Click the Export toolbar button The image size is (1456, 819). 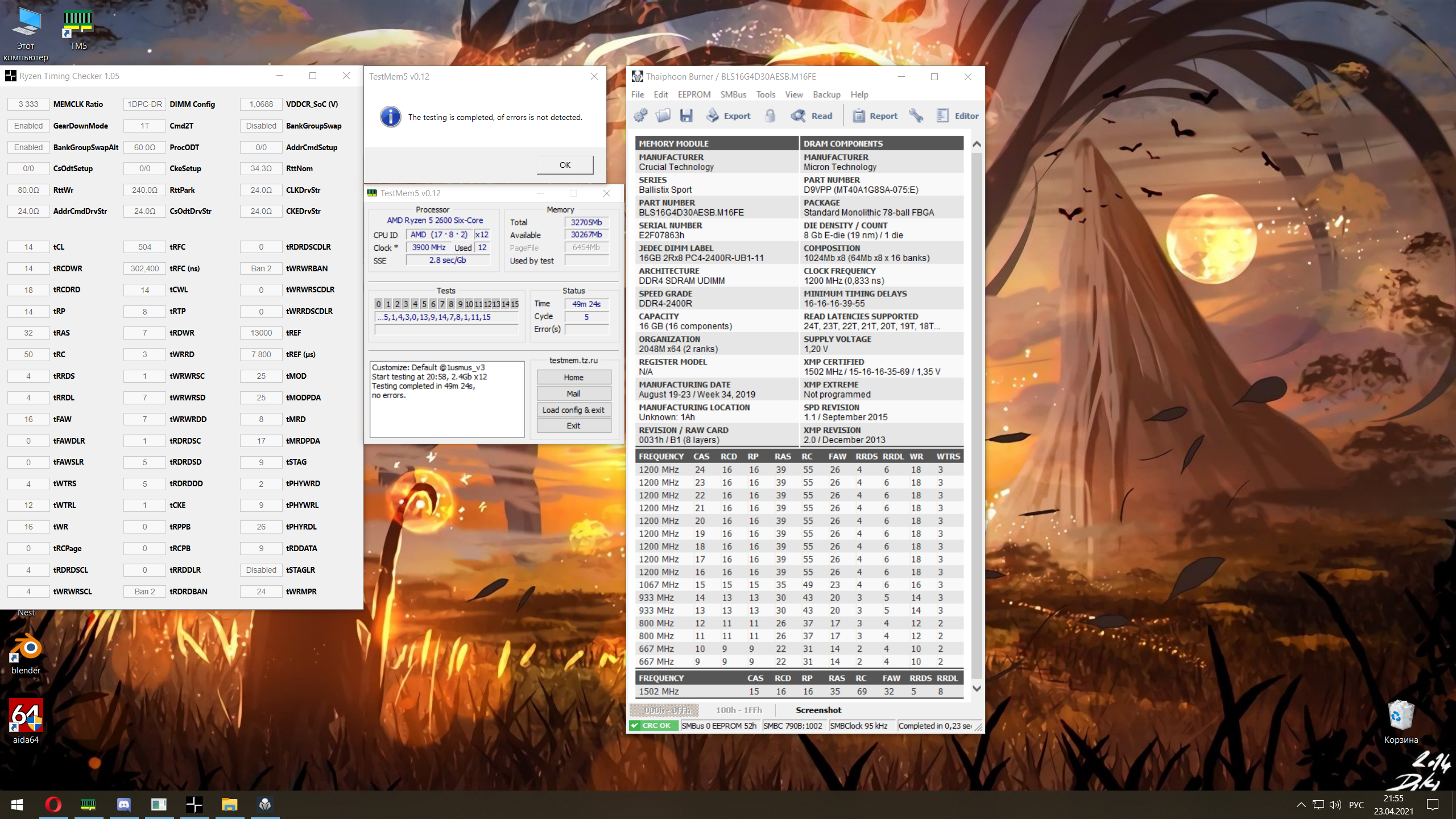(729, 115)
